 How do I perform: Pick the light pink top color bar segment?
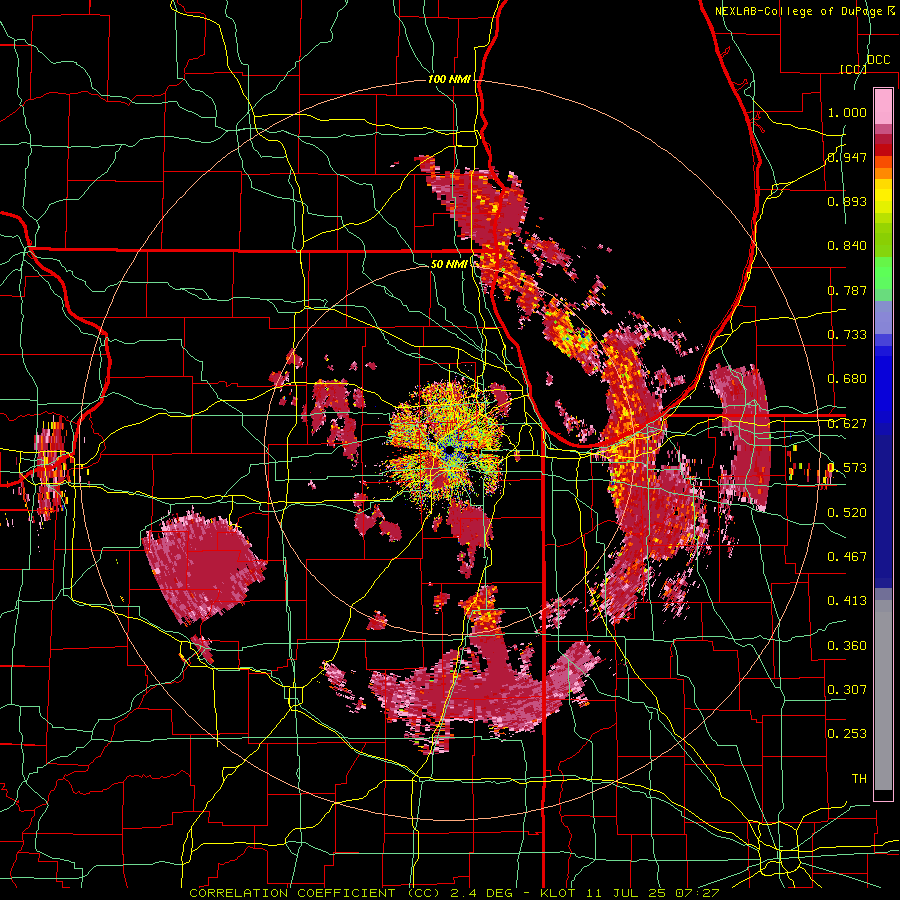[883, 106]
